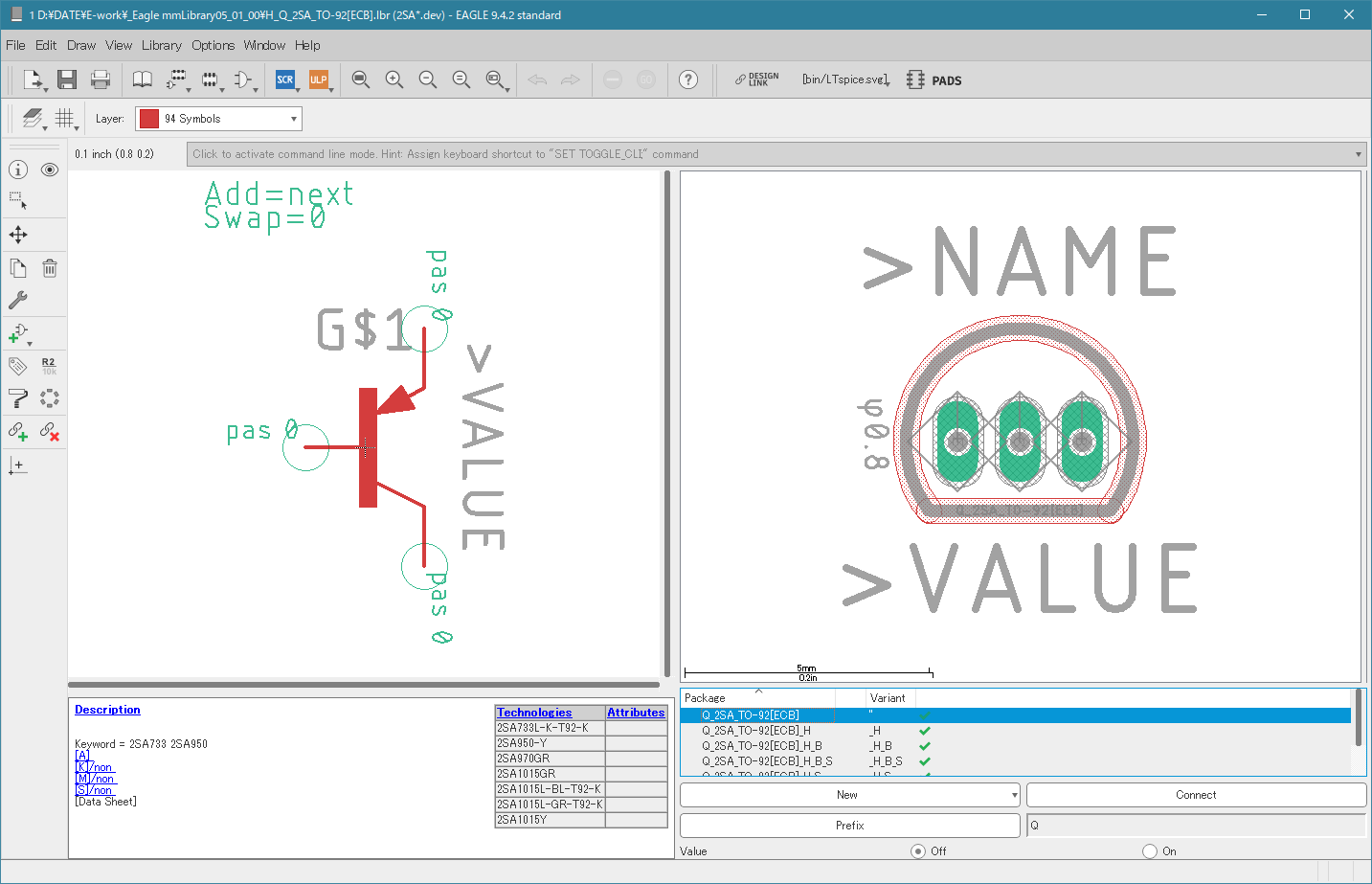
Task: Expand the command line history dropdown
Action: tap(1358, 154)
